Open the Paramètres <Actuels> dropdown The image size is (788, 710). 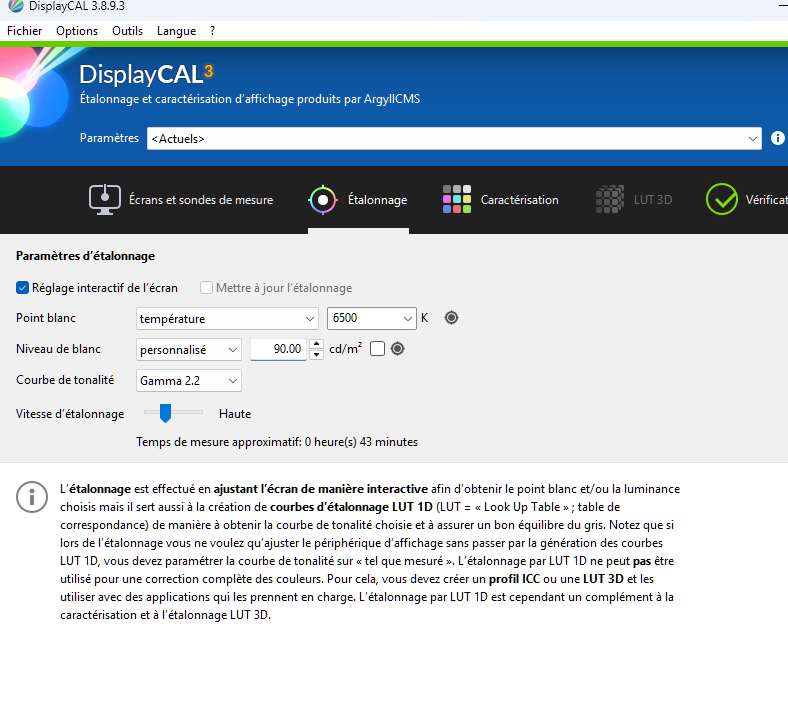coord(454,139)
